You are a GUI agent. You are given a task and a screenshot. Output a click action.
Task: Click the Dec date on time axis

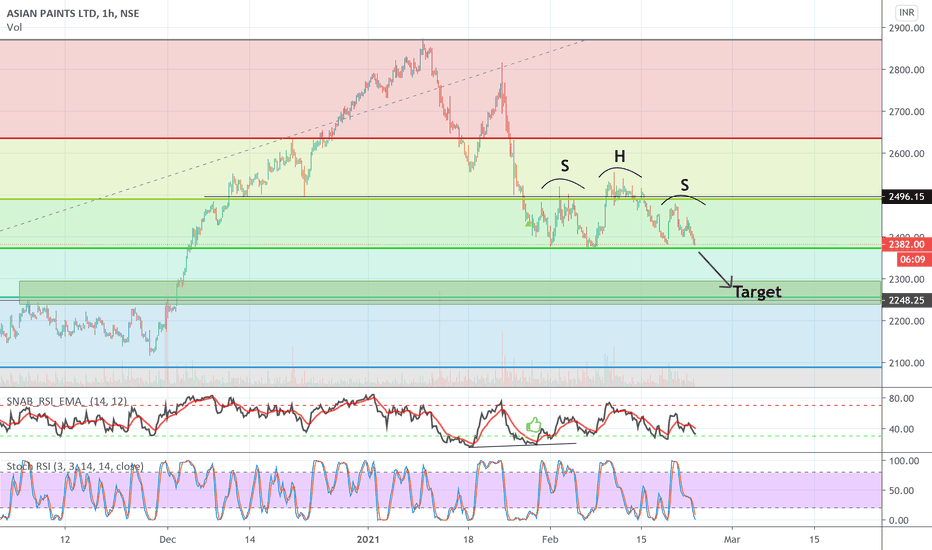168,539
